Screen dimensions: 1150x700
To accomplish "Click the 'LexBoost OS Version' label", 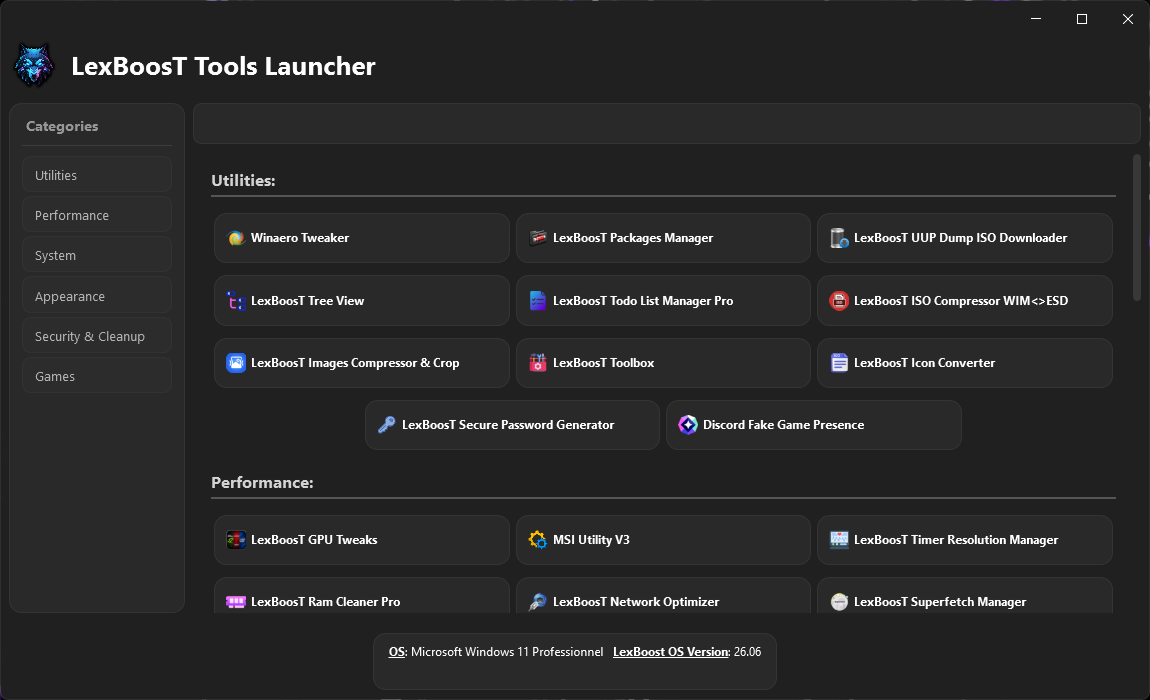I will click(671, 652).
